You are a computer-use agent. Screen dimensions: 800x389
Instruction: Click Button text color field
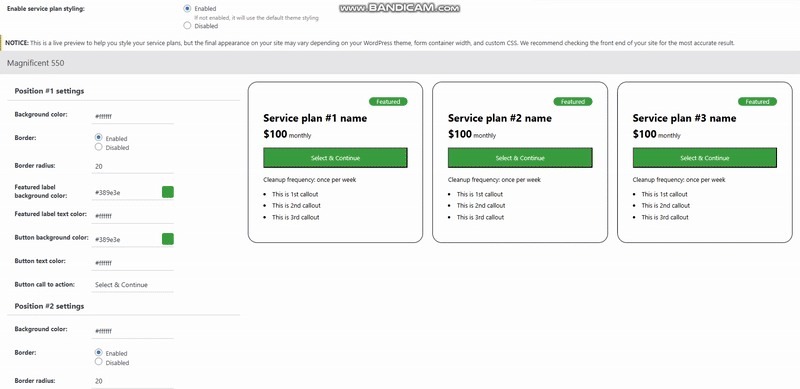pyautogui.click(x=133, y=263)
